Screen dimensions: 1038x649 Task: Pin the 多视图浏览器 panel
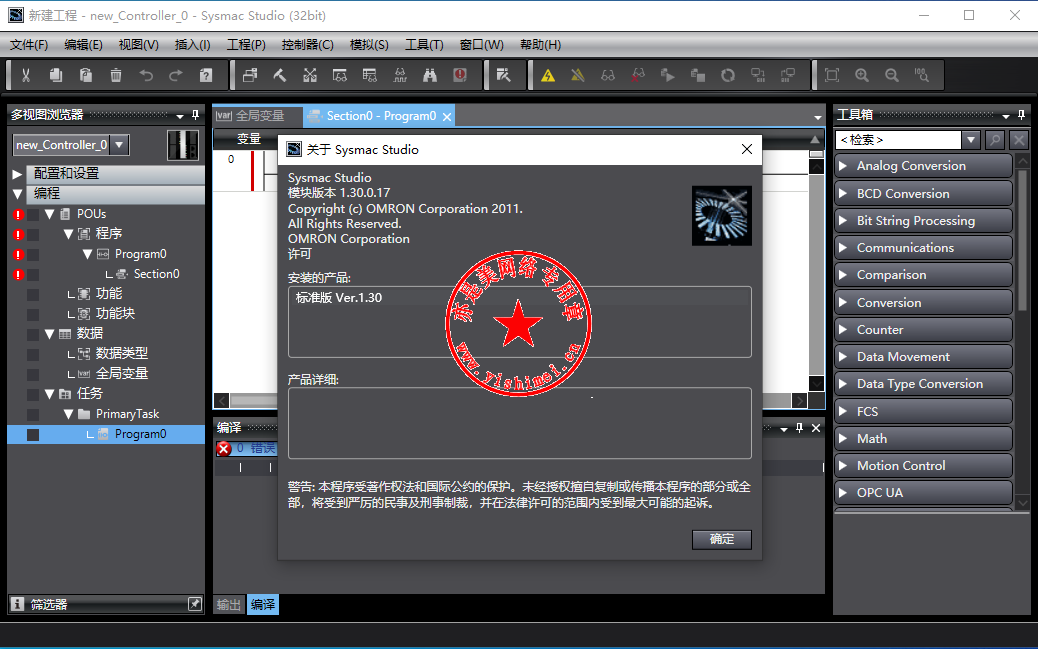[195, 115]
